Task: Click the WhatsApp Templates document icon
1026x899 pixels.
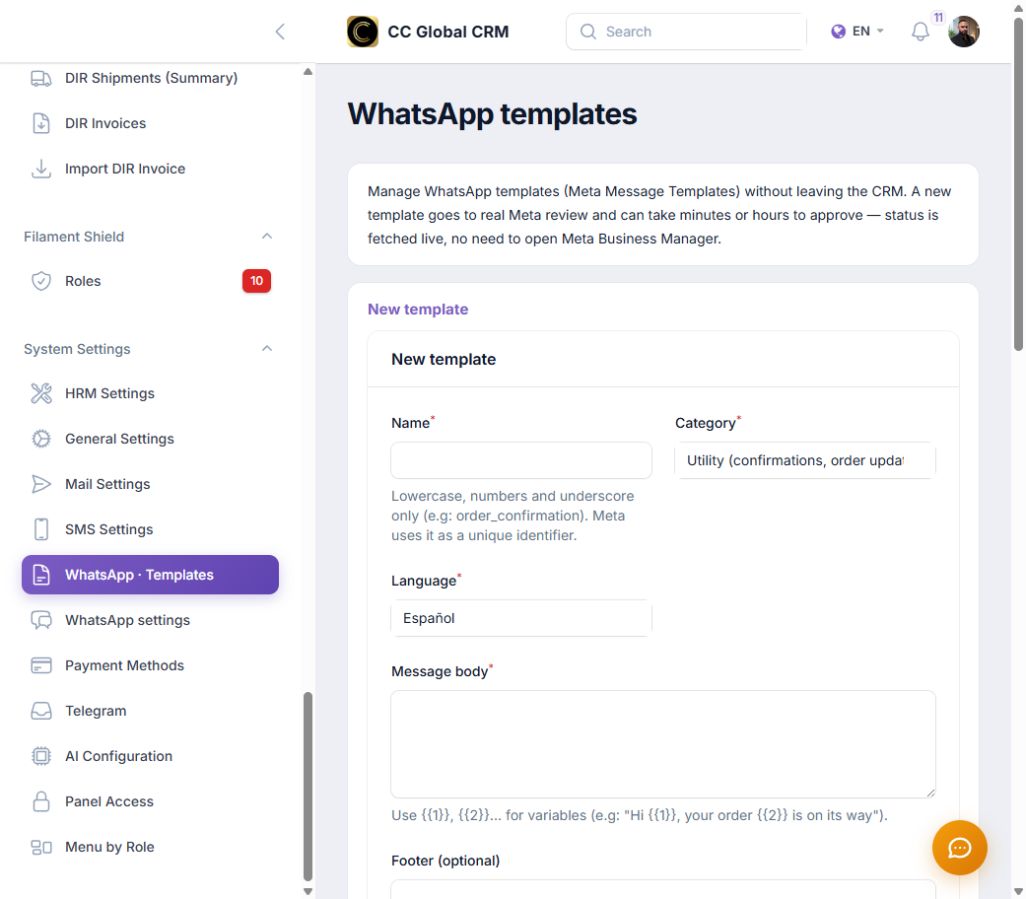Action: click(x=41, y=575)
